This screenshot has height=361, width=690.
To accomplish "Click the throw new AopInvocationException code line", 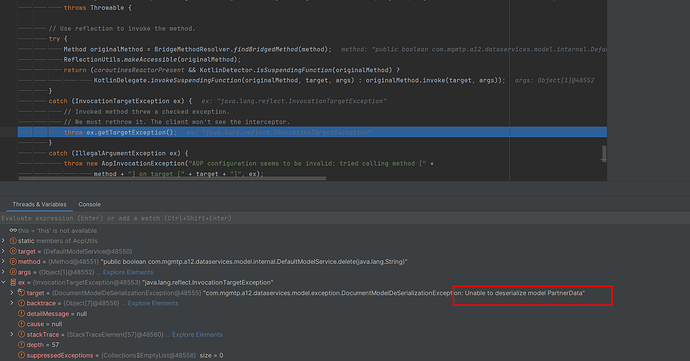I will pyautogui.click(x=249, y=163).
